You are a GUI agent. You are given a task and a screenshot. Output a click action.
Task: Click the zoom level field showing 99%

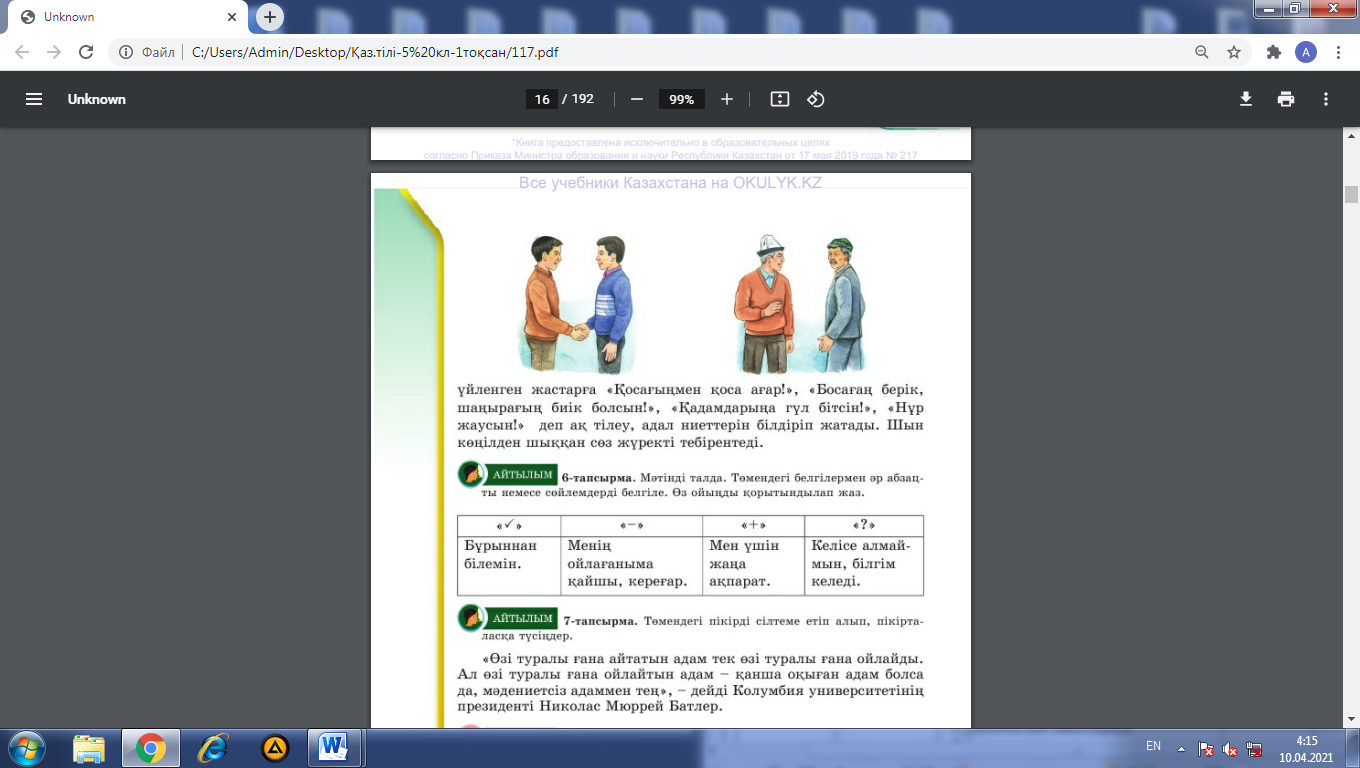point(682,99)
